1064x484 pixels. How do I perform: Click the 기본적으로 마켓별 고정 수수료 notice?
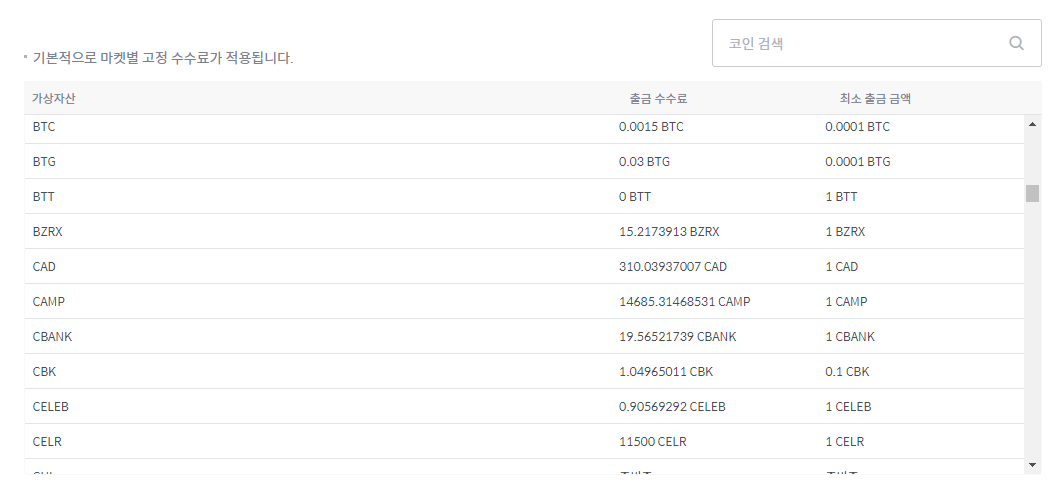pos(163,58)
